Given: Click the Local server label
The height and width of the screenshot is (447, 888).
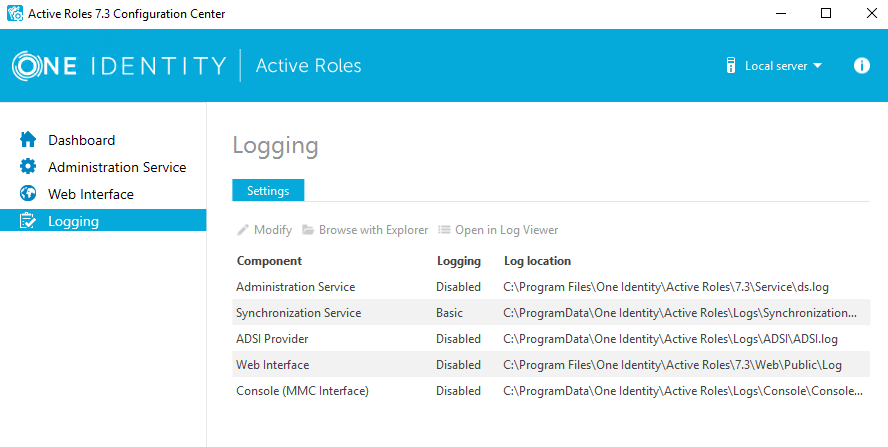Looking at the screenshot, I should click(776, 66).
